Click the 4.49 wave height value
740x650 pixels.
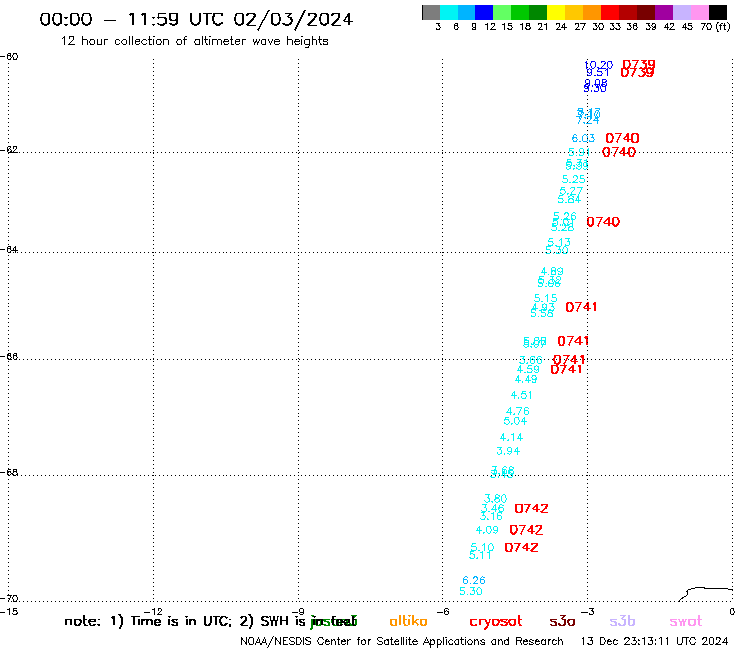(526, 380)
